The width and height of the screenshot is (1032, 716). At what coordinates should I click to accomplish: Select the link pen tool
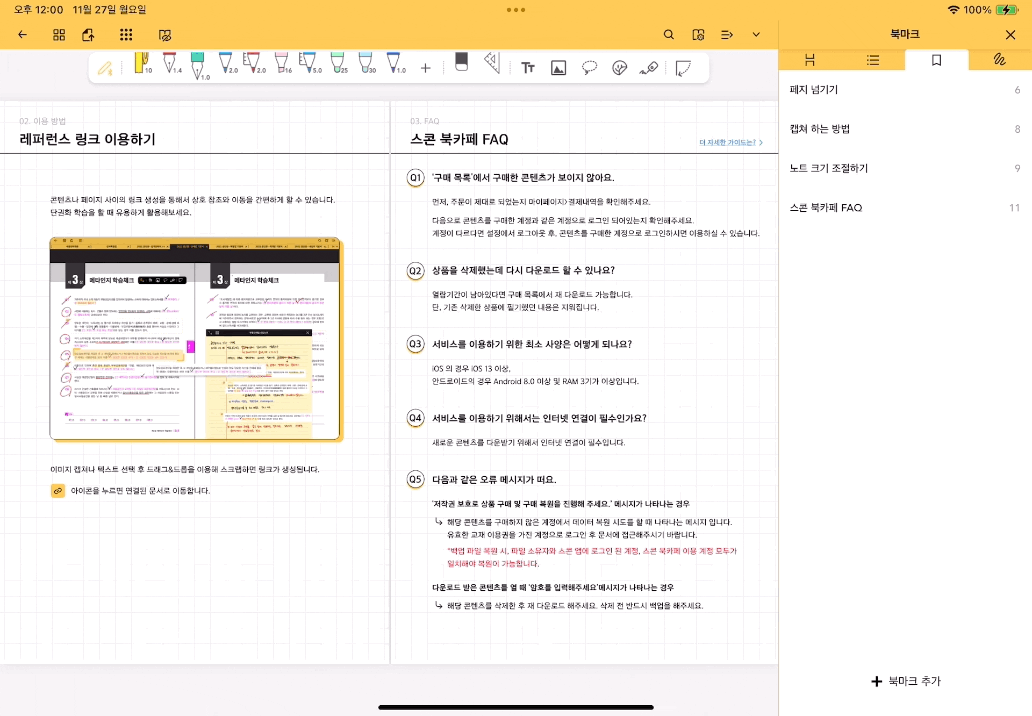(649, 68)
